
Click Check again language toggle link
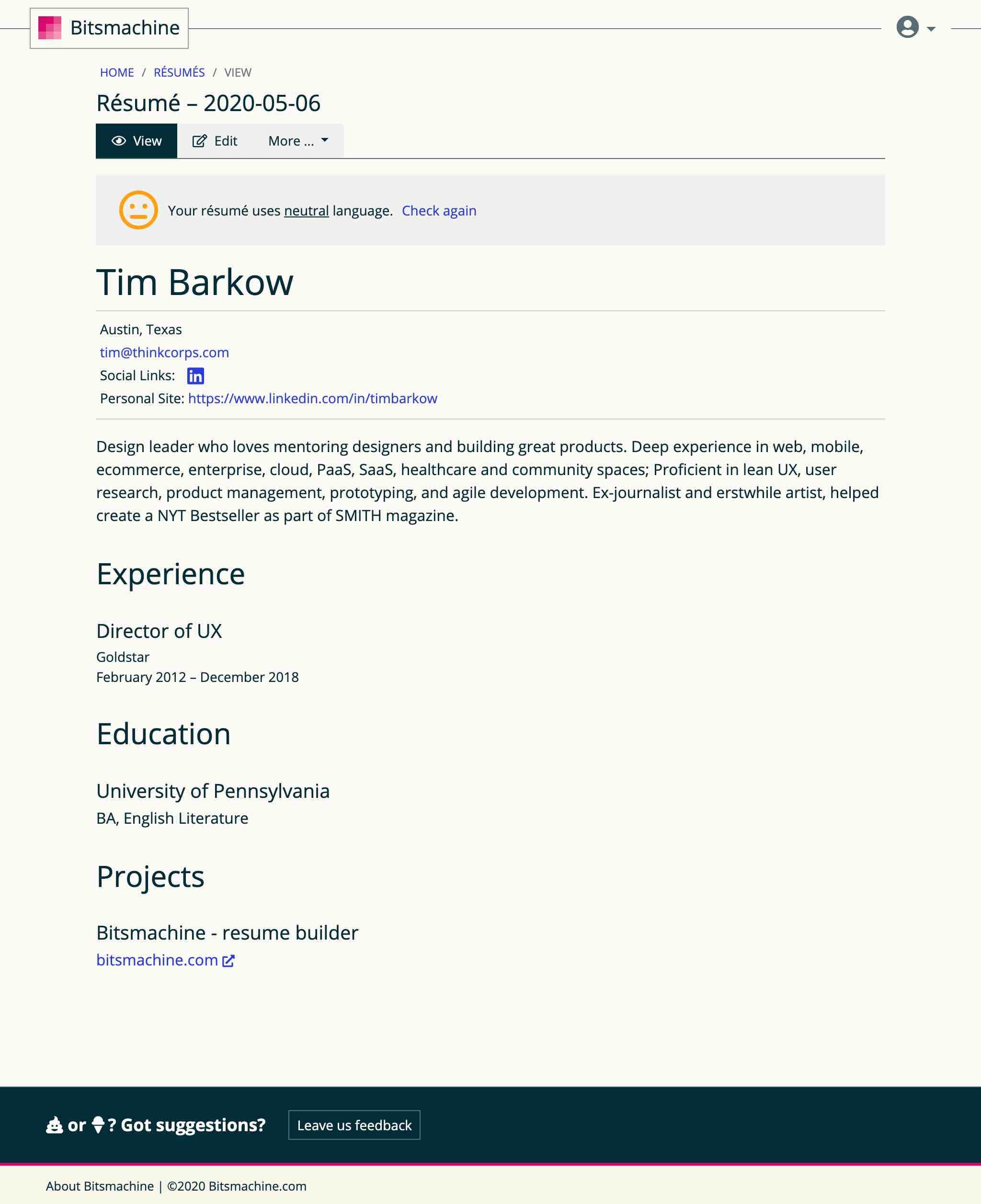[438, 210]
